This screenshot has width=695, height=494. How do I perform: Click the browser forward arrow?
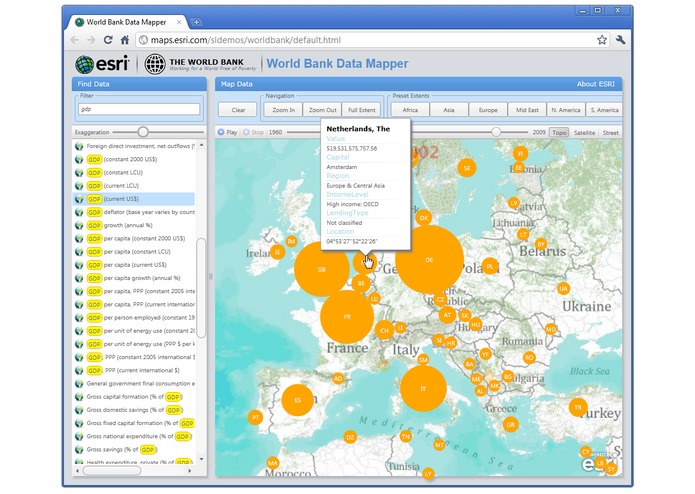(91, 40)
